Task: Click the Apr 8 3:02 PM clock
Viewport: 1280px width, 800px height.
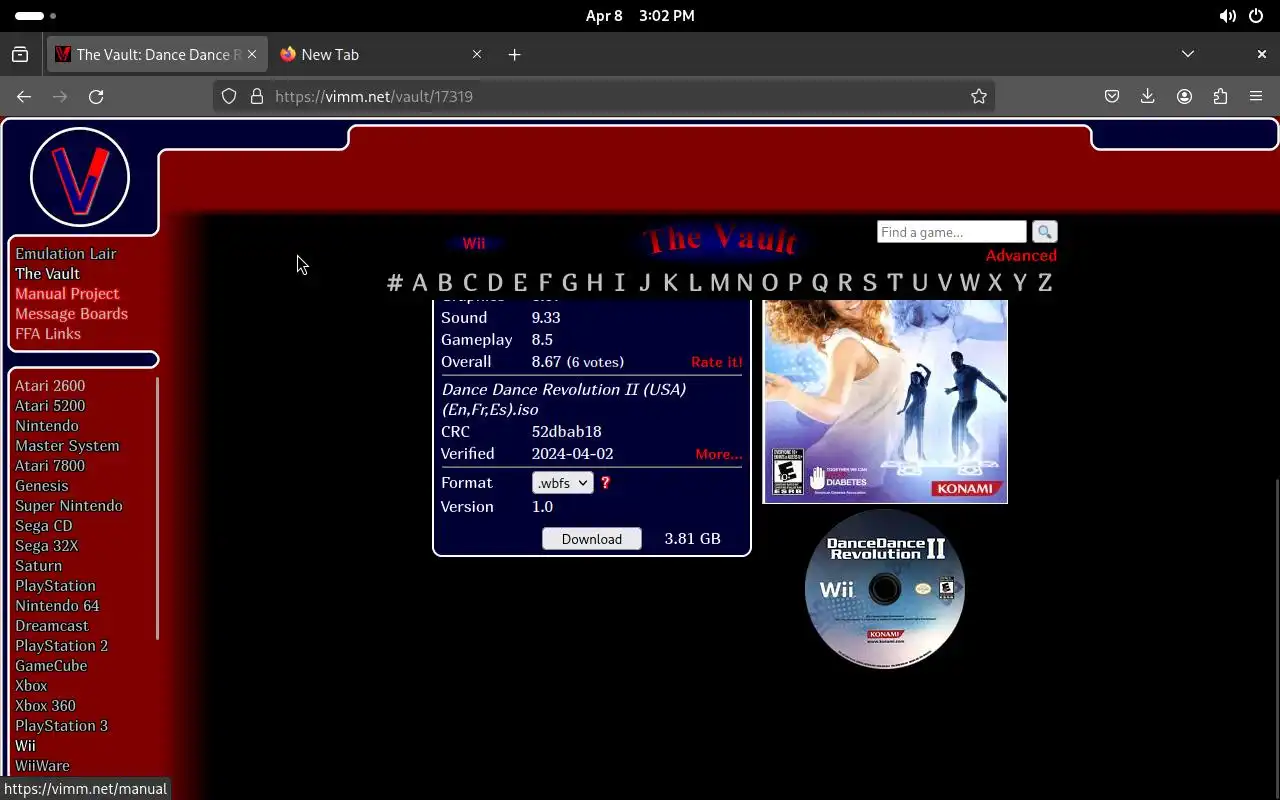Action: [x=640, y=16]
